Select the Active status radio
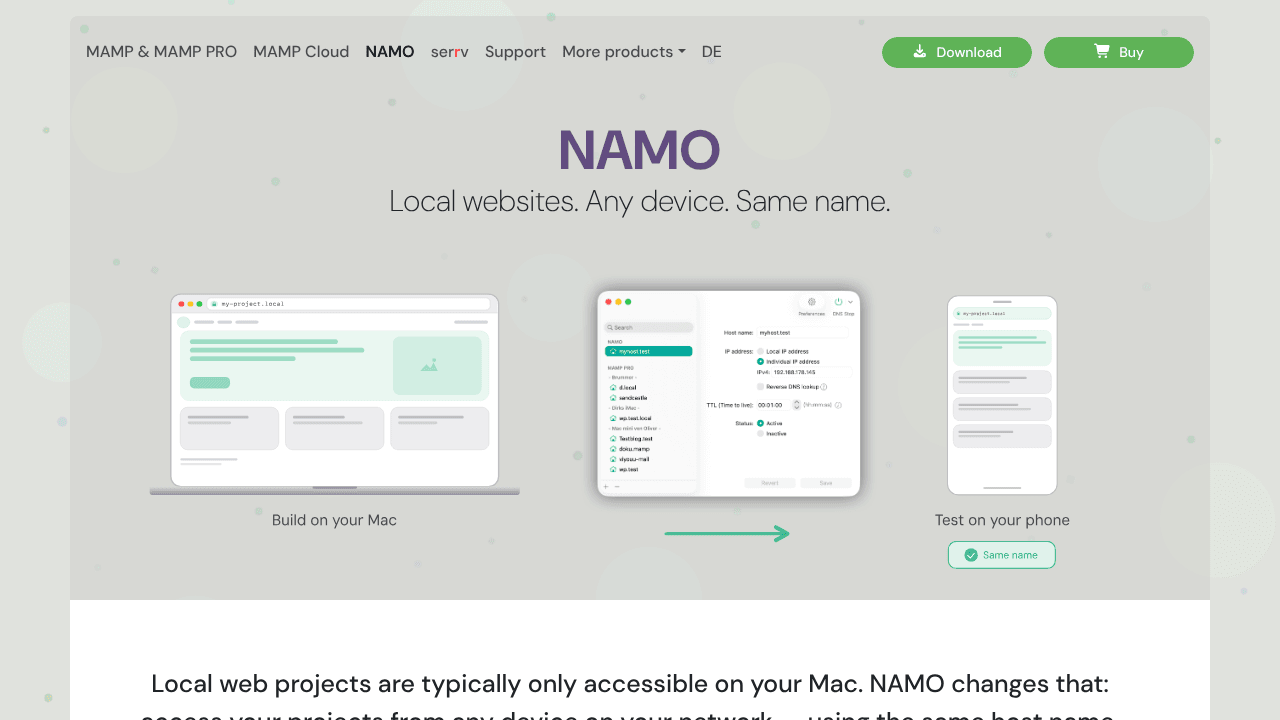The image size is (1280, 720). [x=760, y=423]
